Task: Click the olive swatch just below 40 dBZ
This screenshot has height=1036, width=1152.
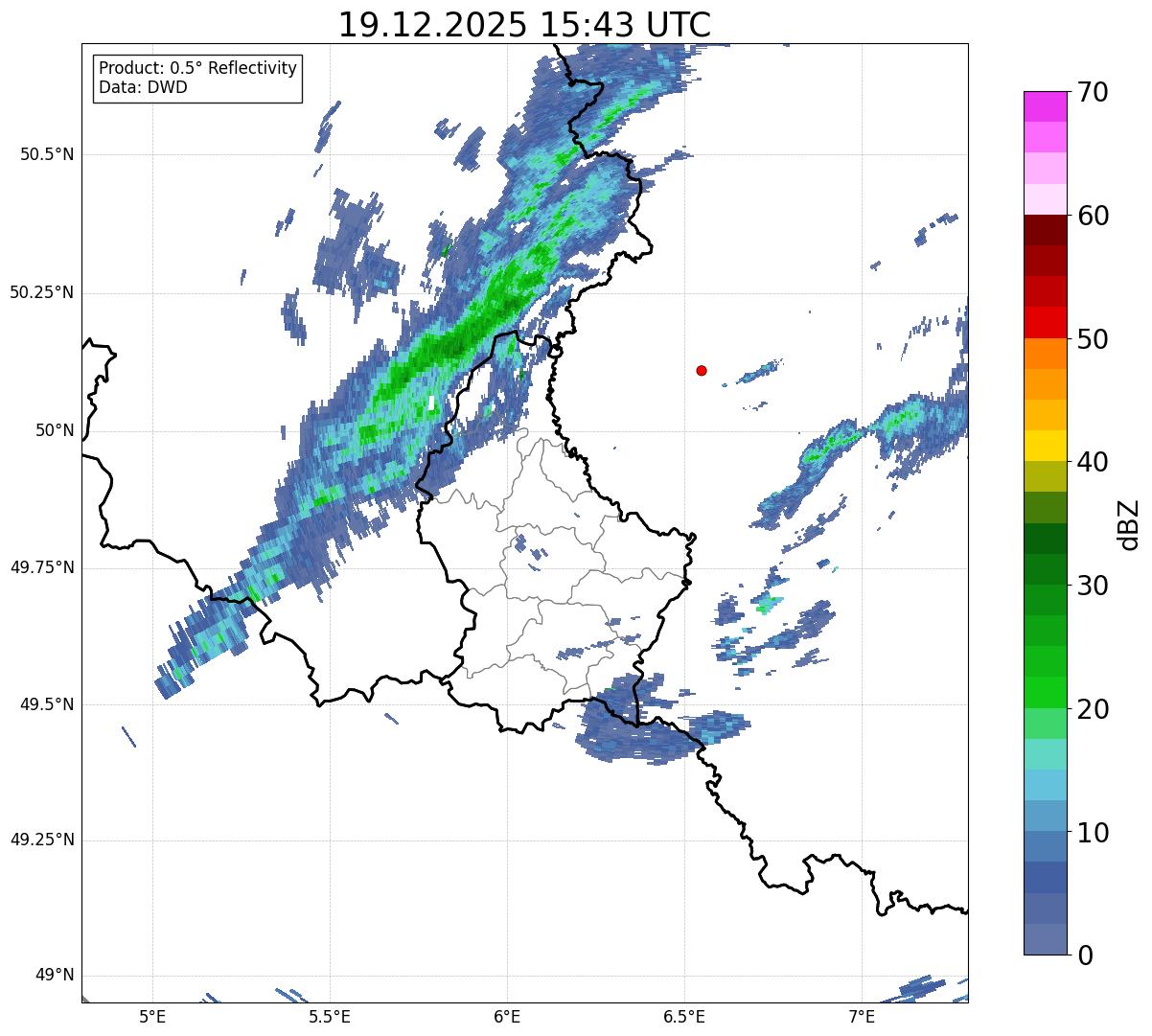Action: [x=1045, y=476]
